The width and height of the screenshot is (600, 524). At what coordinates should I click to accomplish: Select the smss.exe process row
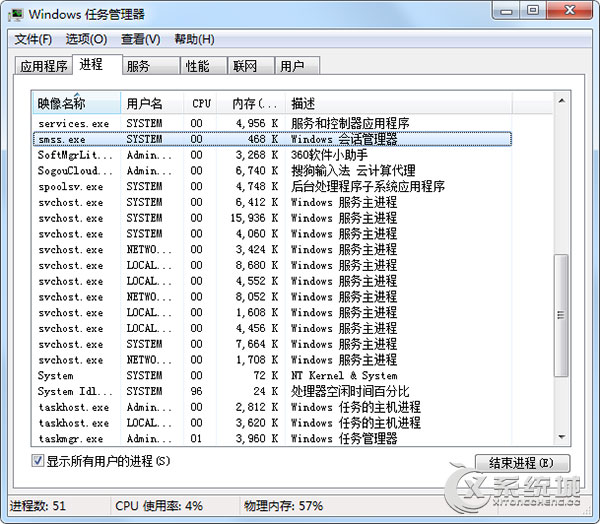point(272,139)
